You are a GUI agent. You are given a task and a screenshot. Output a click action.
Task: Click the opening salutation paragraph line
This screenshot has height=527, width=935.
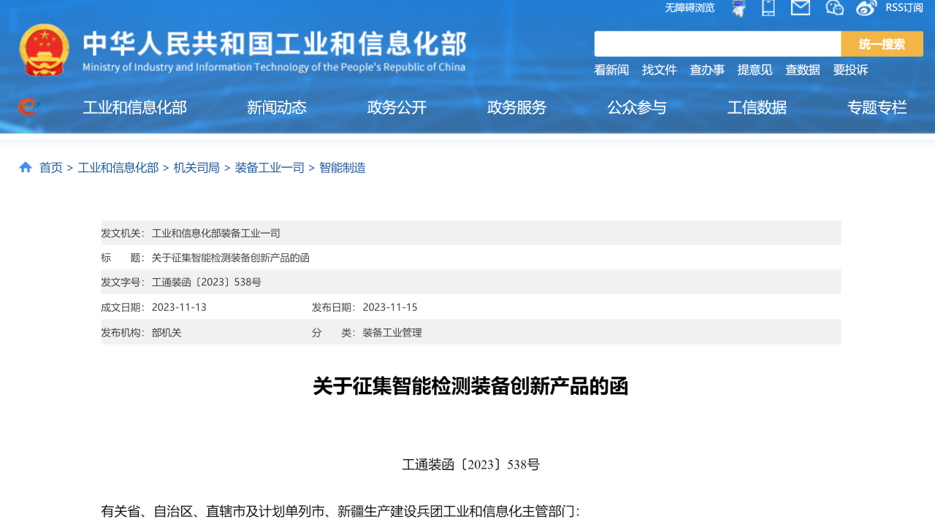(x=340, y=511)
